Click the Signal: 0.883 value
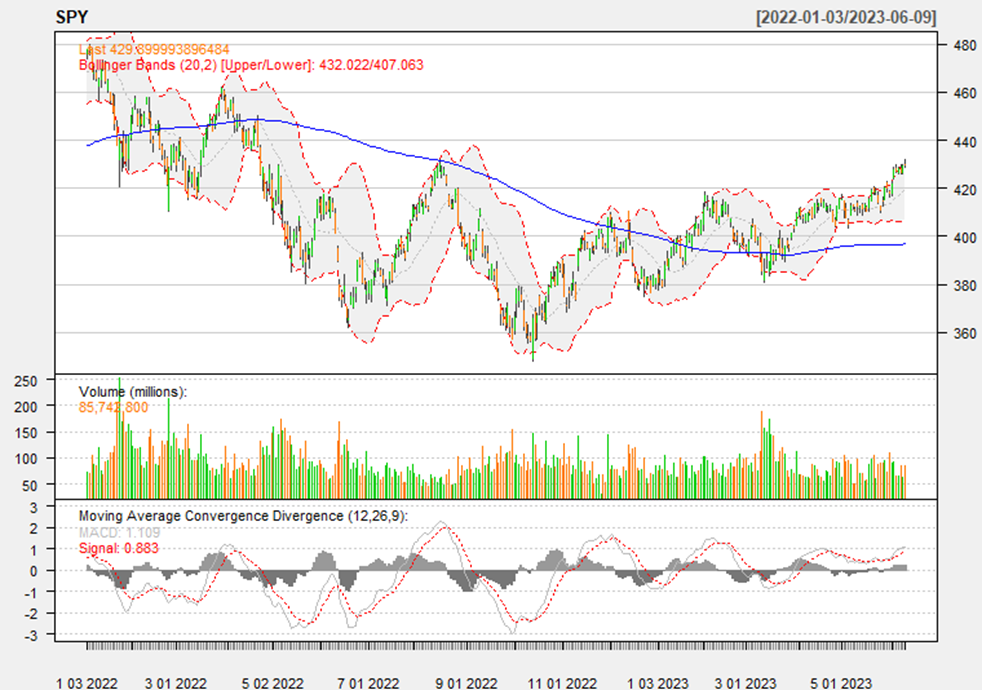This screenshot has height=690, width=982. (x=118, y=548)
